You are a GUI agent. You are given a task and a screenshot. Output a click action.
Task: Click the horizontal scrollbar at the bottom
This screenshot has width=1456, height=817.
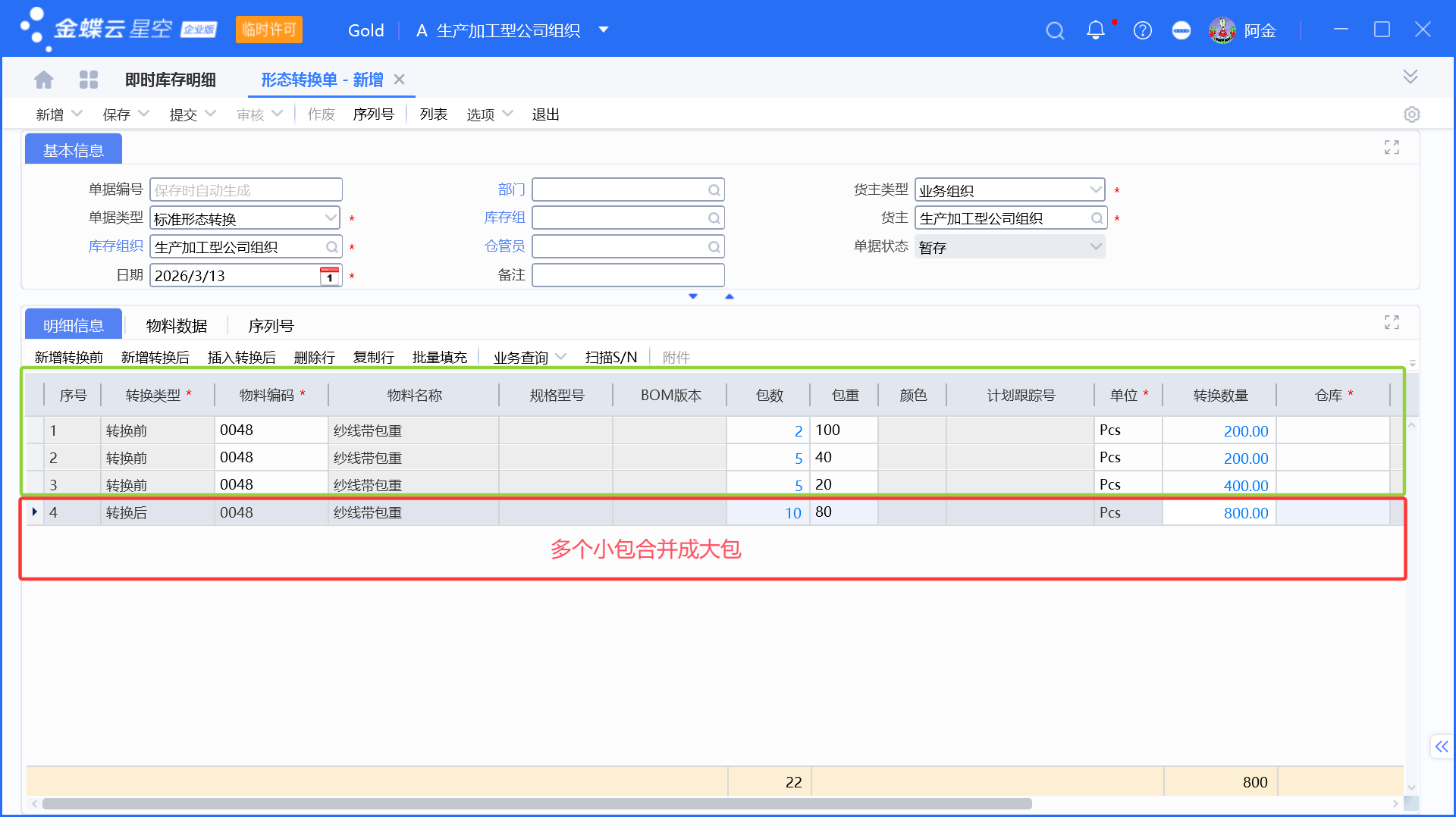(531, 803)
